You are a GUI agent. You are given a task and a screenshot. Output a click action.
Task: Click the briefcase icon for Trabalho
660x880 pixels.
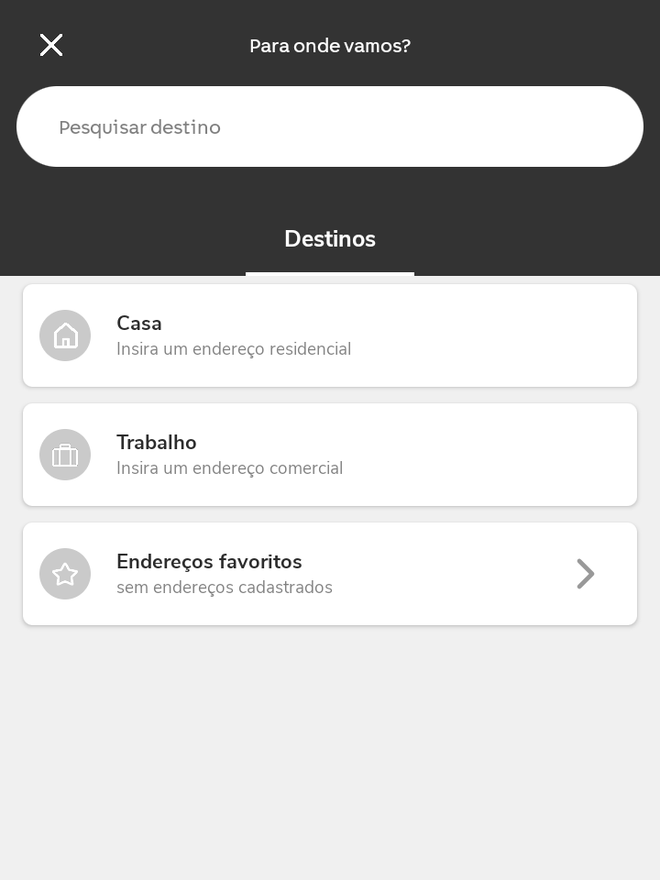tap(65, 455)
